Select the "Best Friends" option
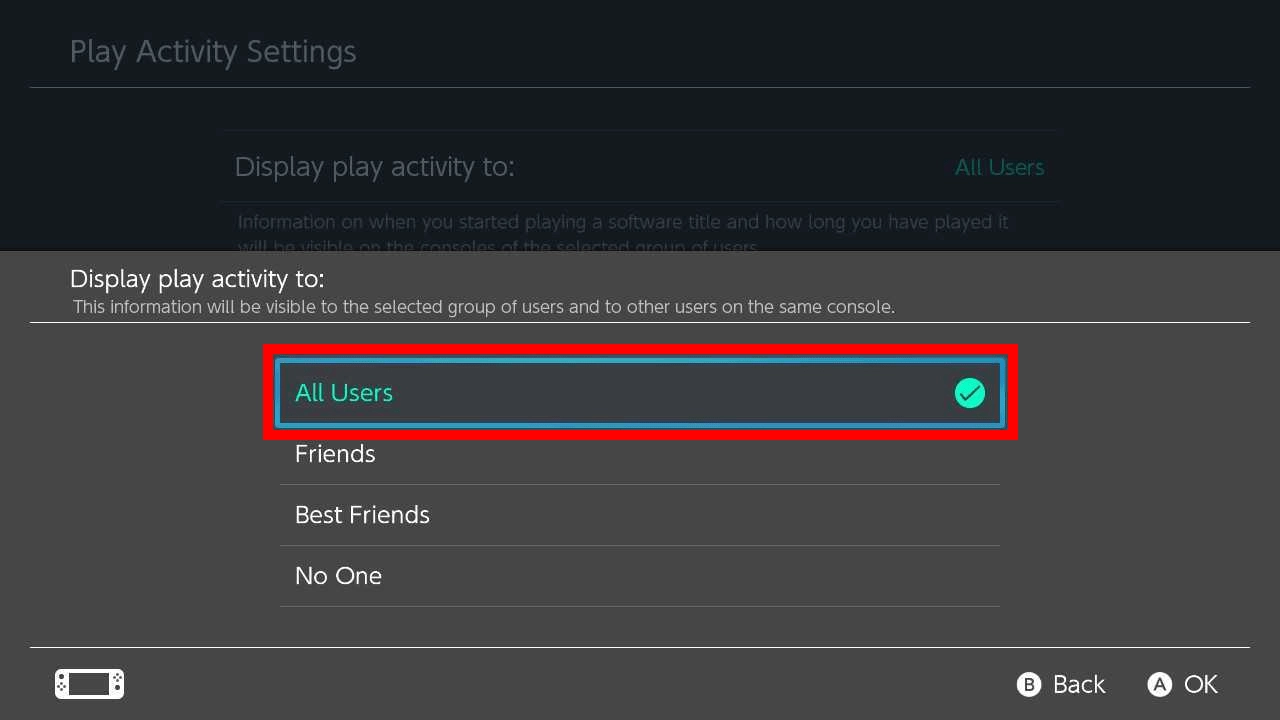Screen dimensions: 1280x720 pyautogui.click(x=362, y=515)
